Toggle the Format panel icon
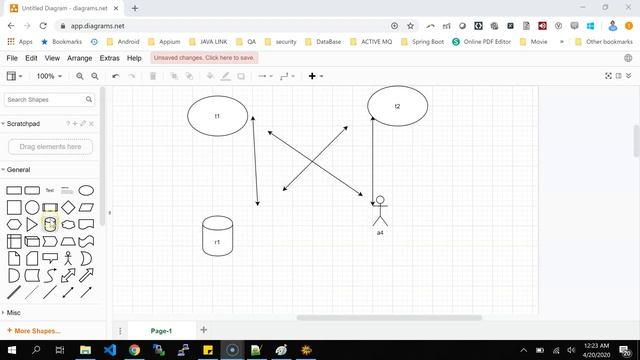This screenshot has width=640, height=360. 619,76
